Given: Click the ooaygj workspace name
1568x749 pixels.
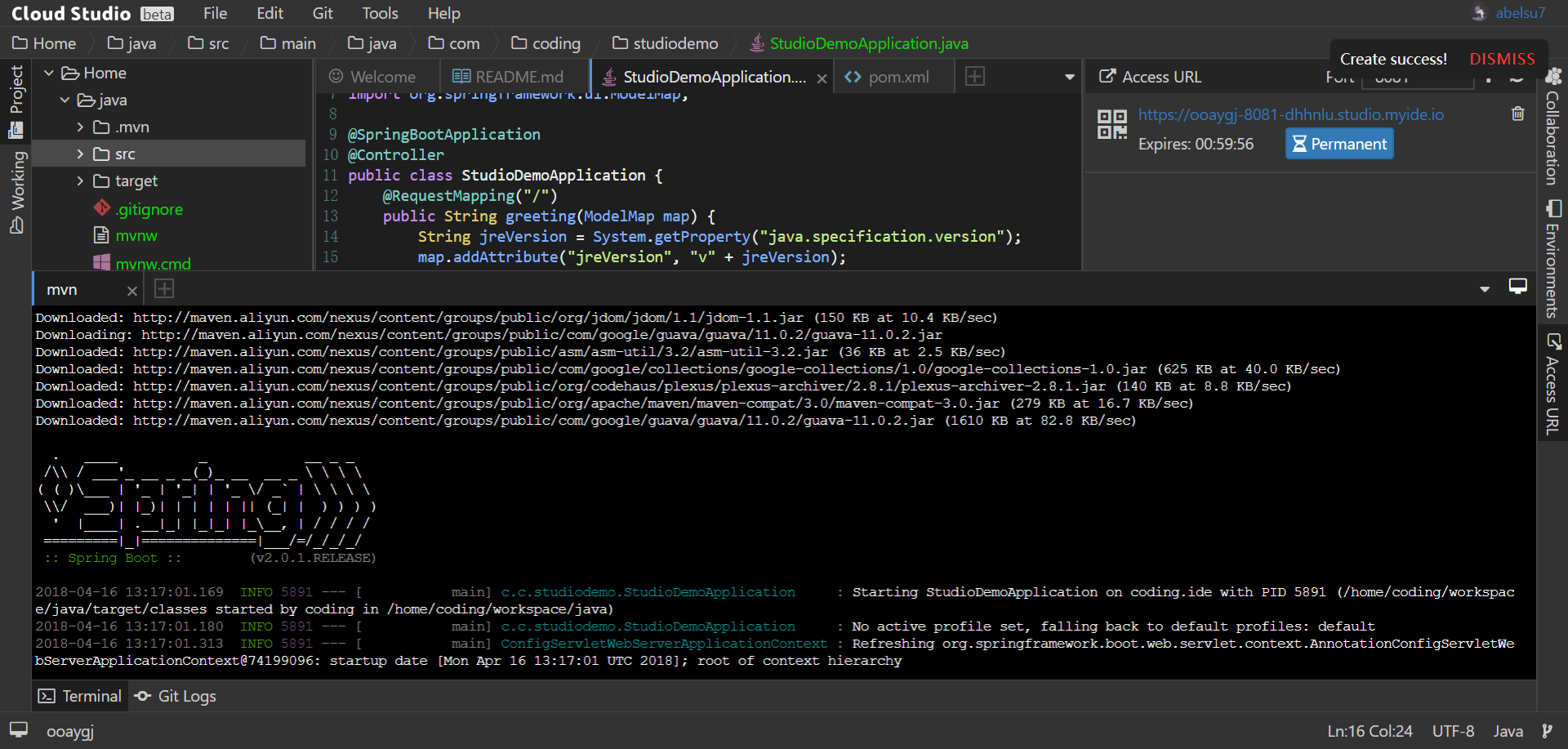Looking at the screenshot, I should pos(70,731).
